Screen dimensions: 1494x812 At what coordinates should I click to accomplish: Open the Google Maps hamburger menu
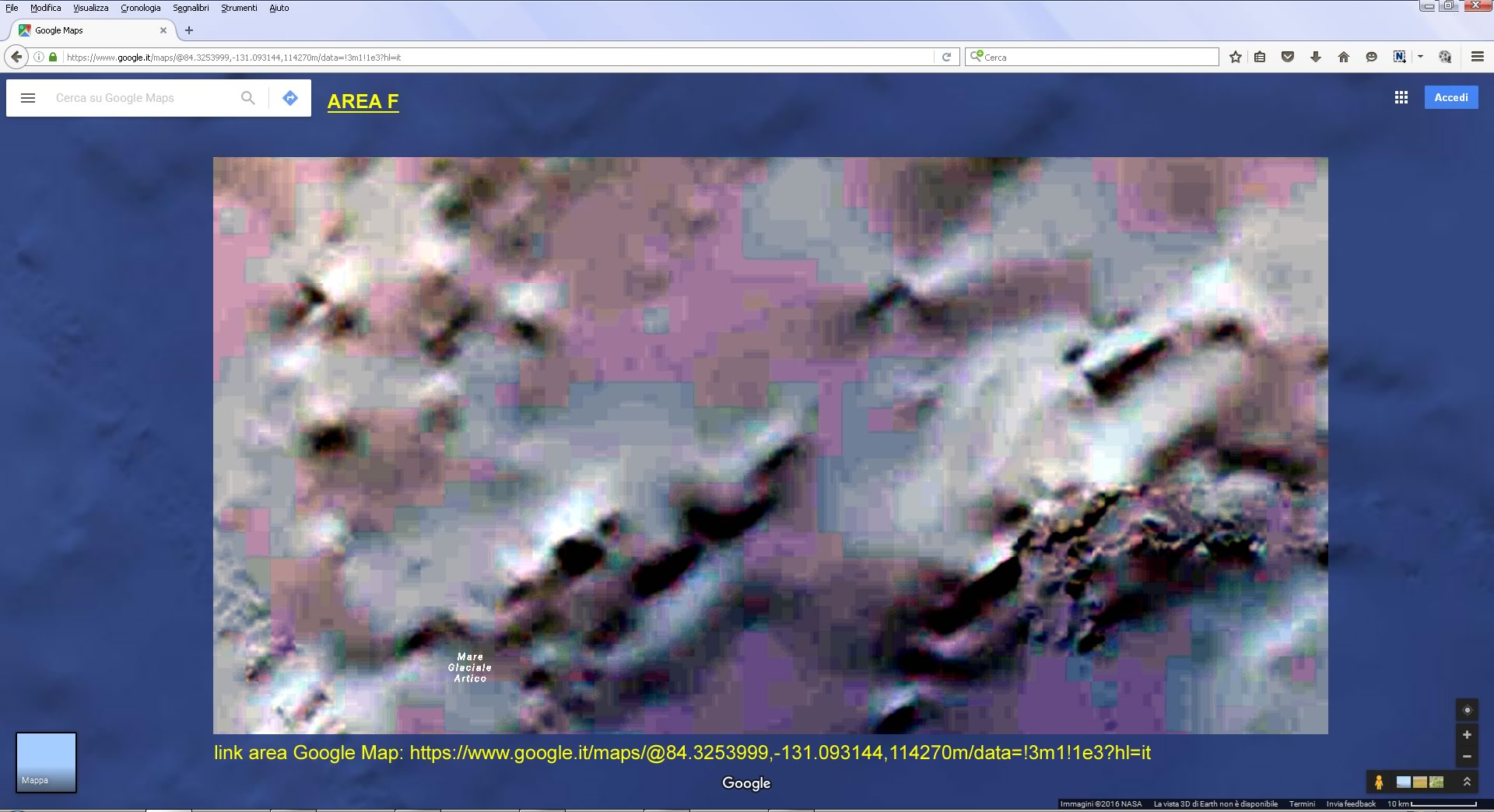tap(28, 98)
